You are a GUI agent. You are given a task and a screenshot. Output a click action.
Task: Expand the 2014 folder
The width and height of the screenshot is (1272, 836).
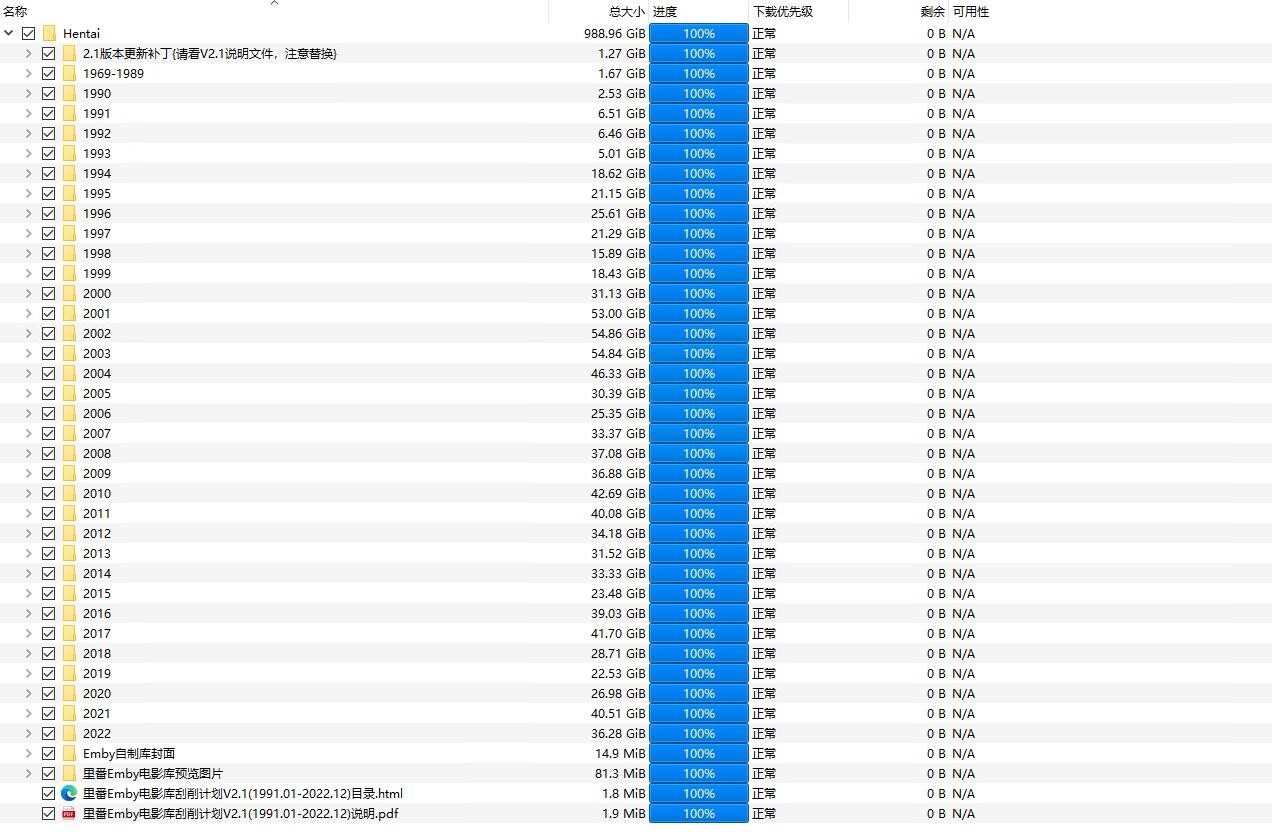pos(29,573)
